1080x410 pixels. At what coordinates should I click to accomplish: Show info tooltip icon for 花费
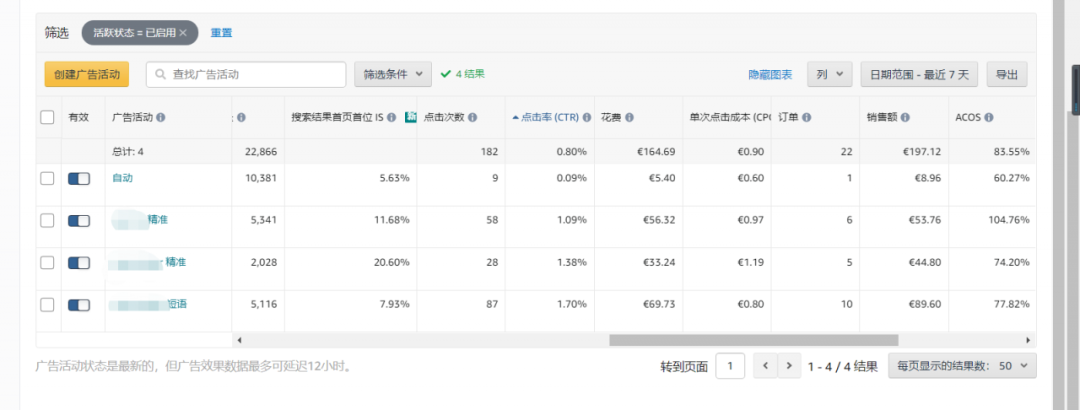point(630,118)
